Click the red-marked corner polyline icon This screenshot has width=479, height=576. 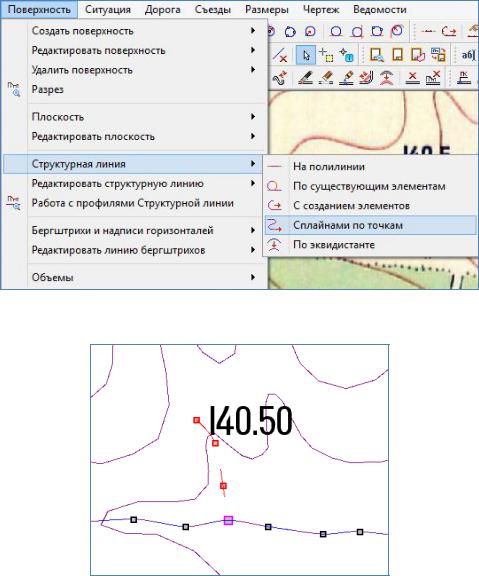[x=366, y=78]
